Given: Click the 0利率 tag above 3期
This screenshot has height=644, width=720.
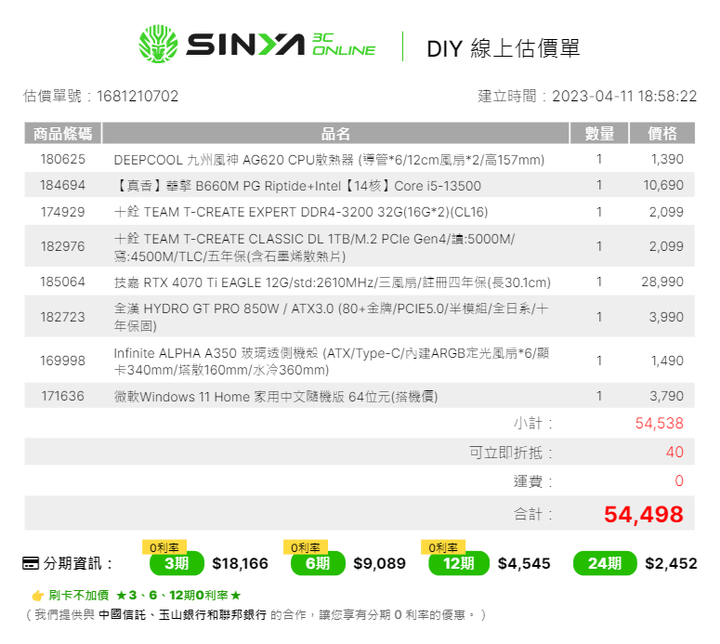Looking at the screenshot, I should [x=164, y=547].
